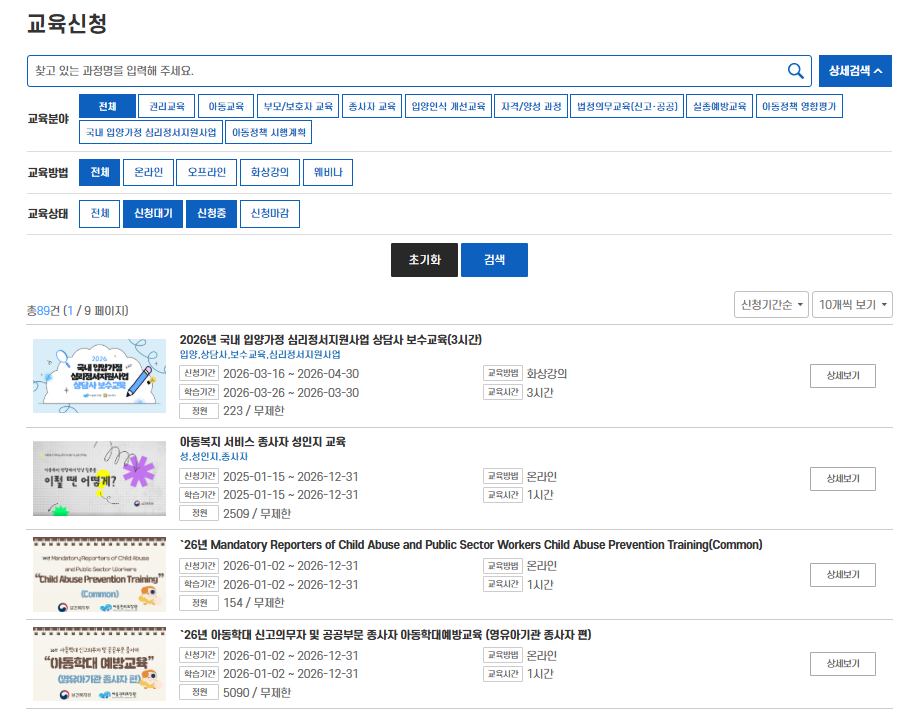This screenshot has height=714, width=912.
Task: Click the 2026-03-26 ~ 2026-03-30 learning period
Action: point(291,392)
